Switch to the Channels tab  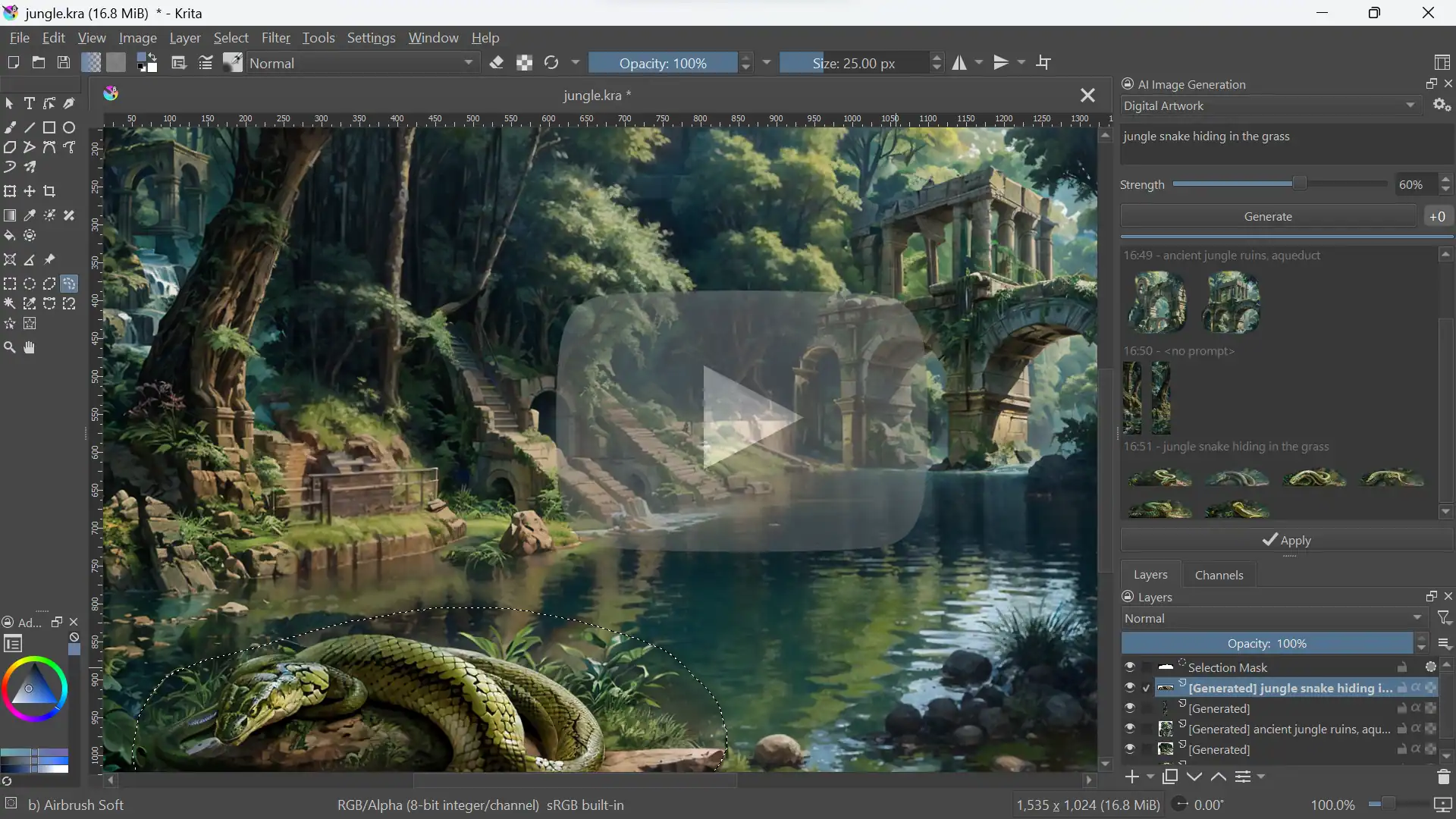1218,574
